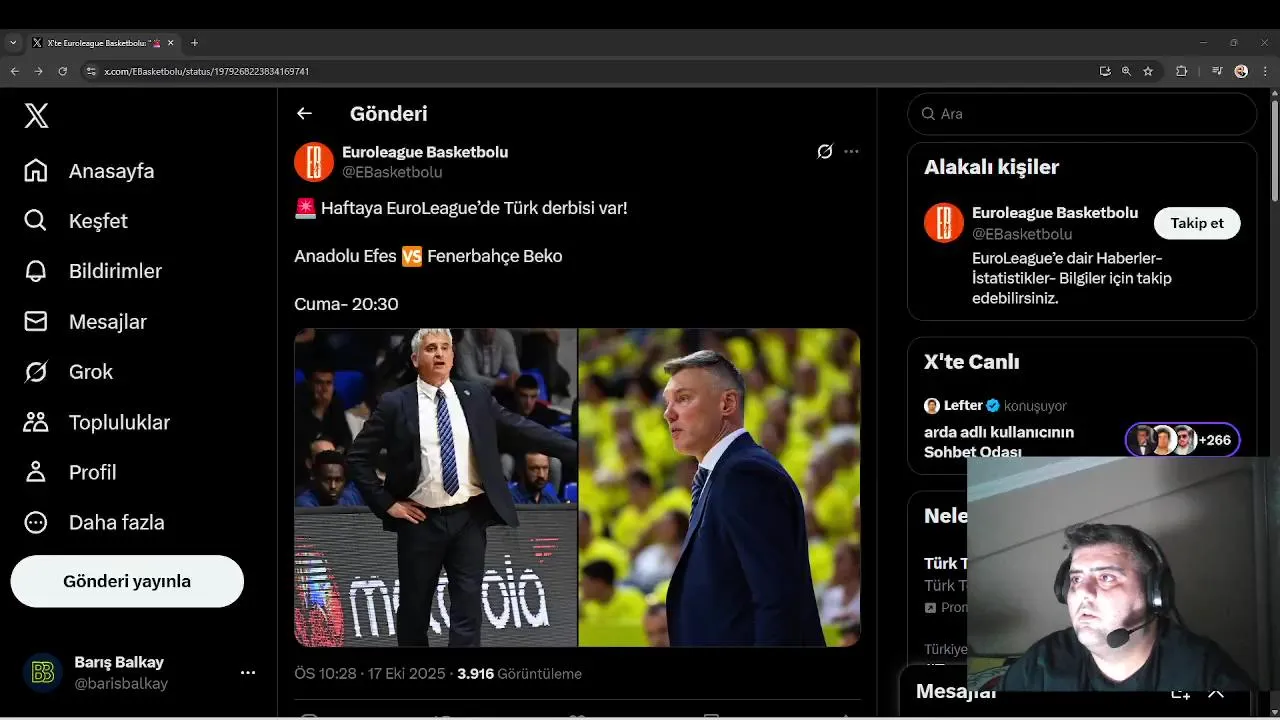This screenshot has width=1280, height=720.
Task: Click the zoom magnifier icon in address bar
Action: point(1126,71)
